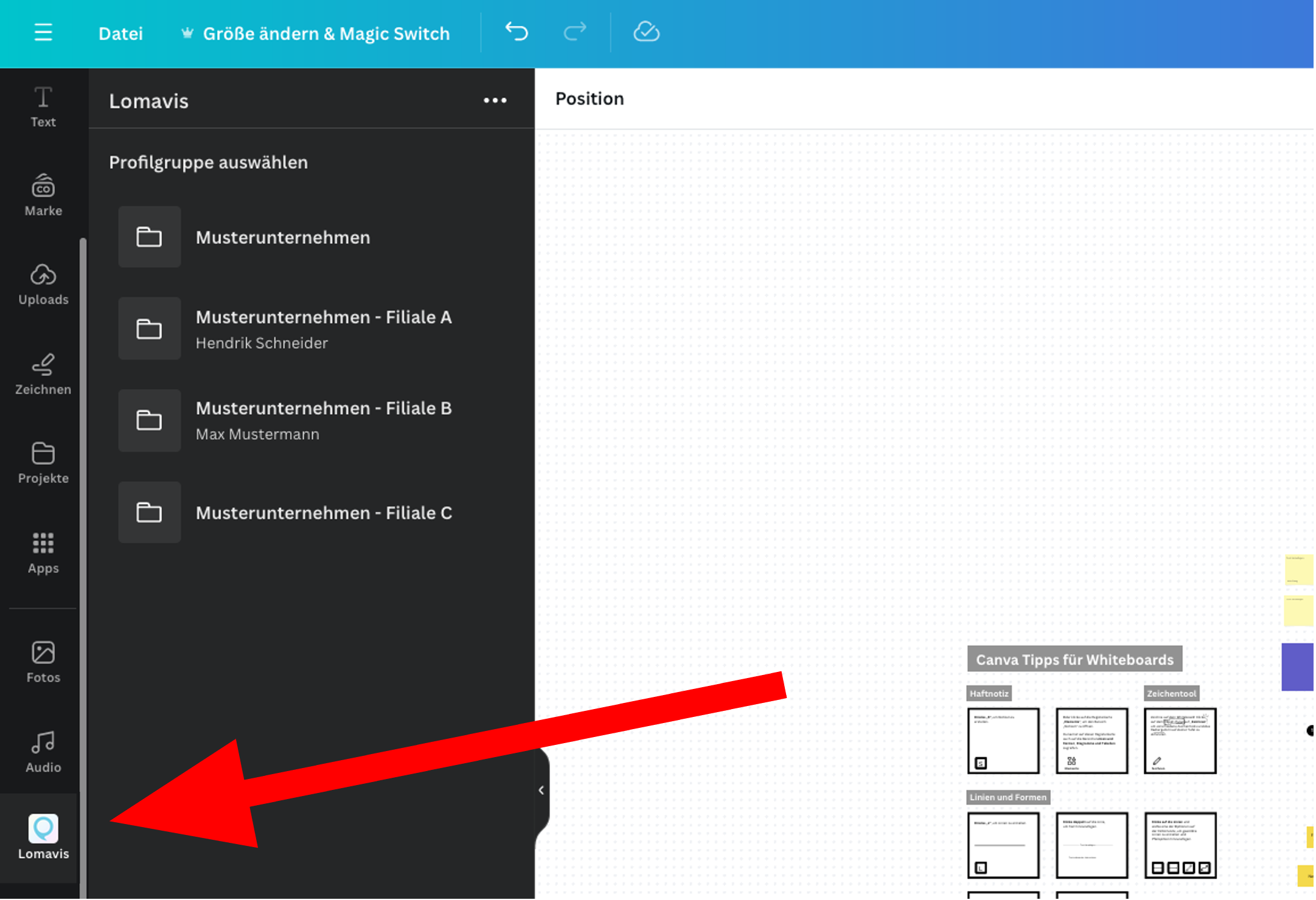This screenshot has width=1316, height=900.
Task: Open the Apps grid panel
Action: click(x=43, y=553)
